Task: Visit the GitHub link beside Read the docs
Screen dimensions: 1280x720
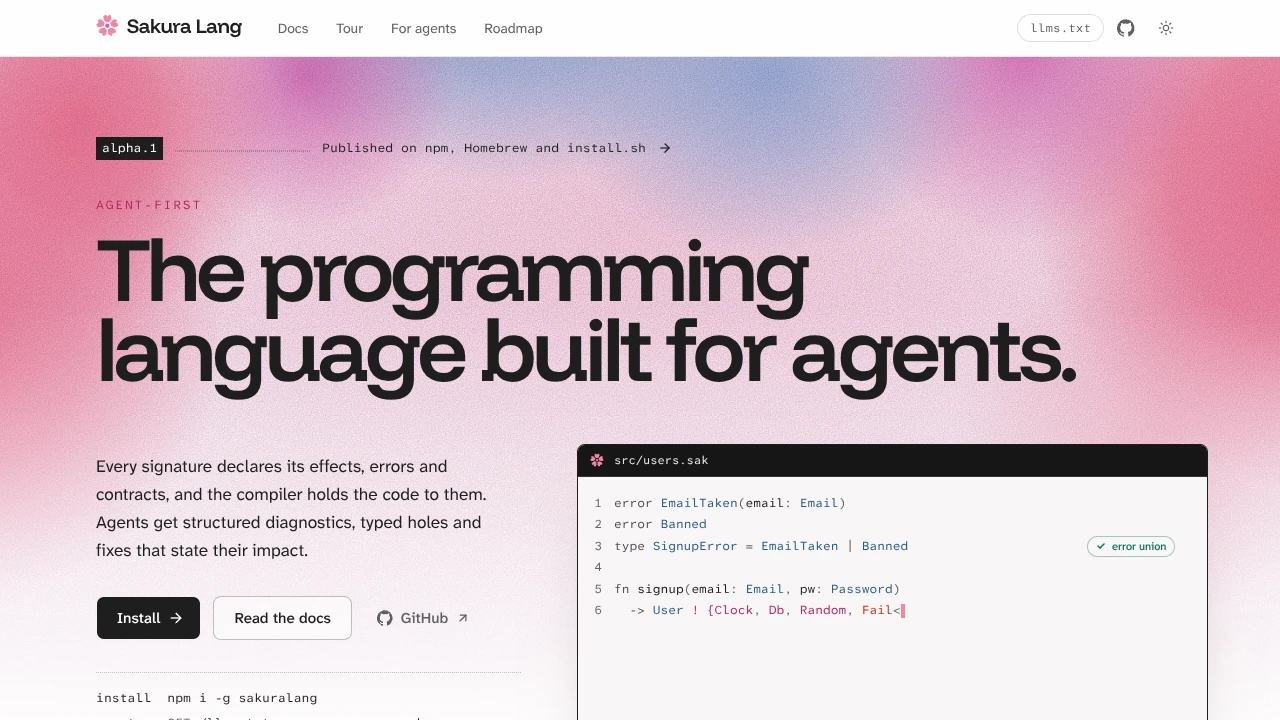Action: click(422, 618)
